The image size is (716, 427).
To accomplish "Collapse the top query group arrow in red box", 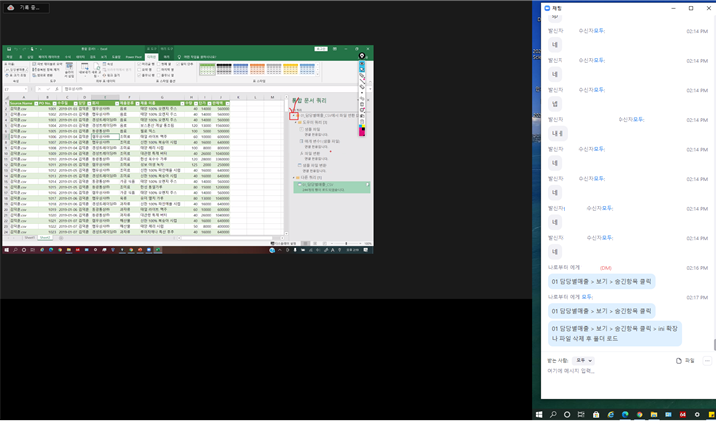I will 294,115.
